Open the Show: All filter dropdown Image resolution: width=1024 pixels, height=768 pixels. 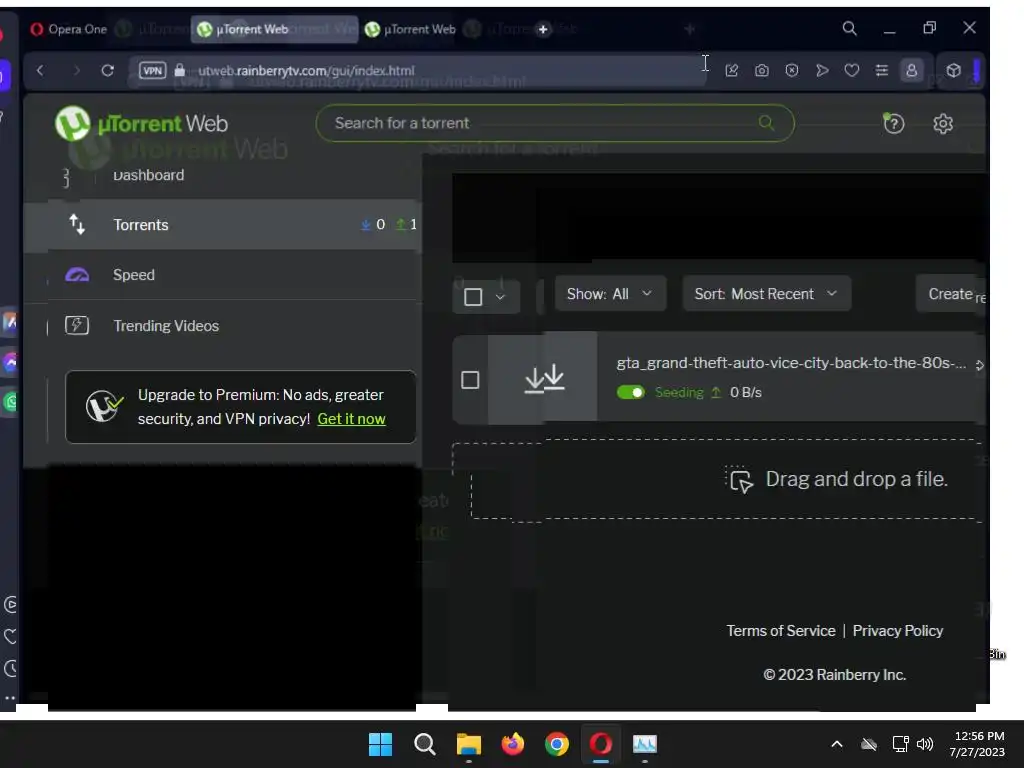point(610,294)
